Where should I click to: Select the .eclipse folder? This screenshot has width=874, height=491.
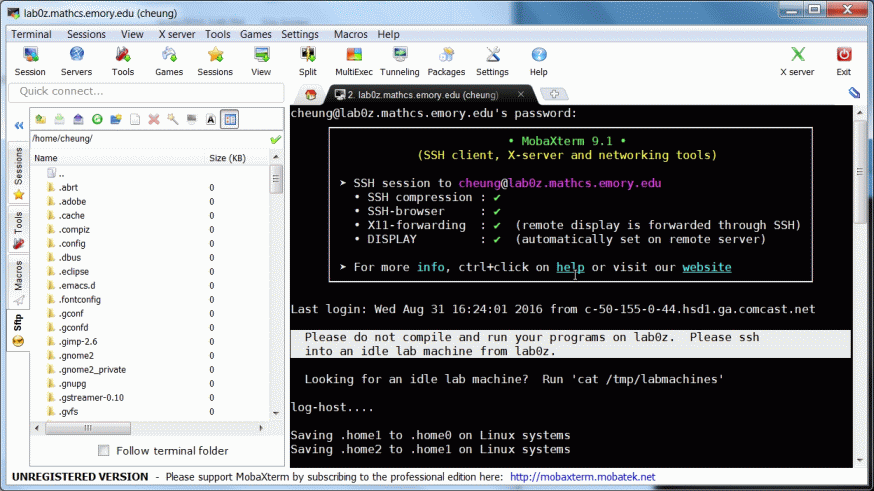coord(74,271)
